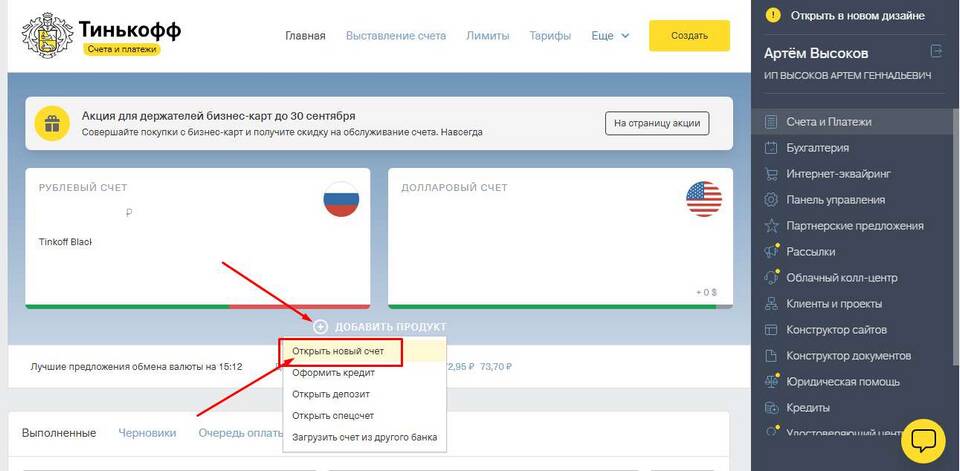This screenshot has width=960, height=471.
Task: Click the Облачный колл-центр headset icon
Action: (771, 277)
